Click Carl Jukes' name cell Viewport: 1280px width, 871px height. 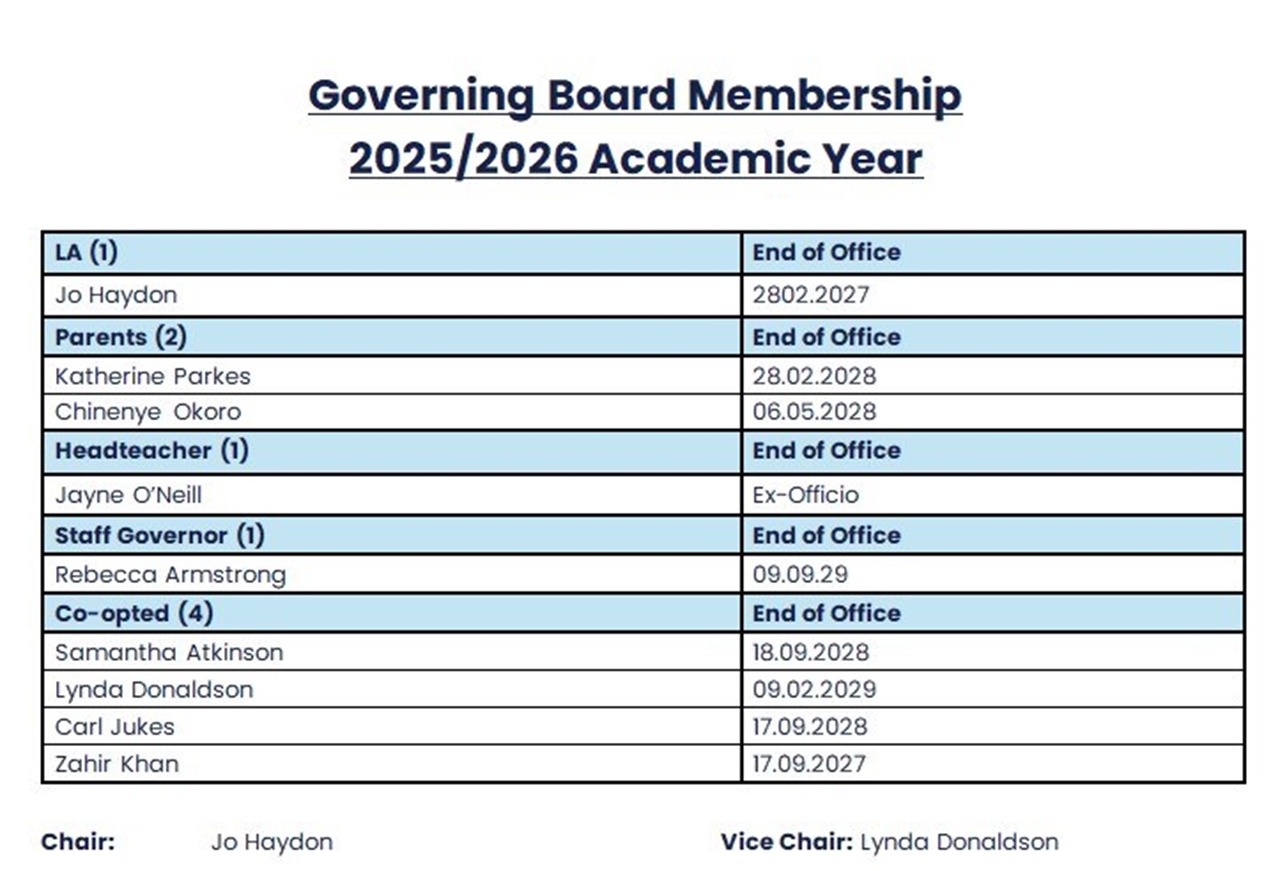(115, 727)
